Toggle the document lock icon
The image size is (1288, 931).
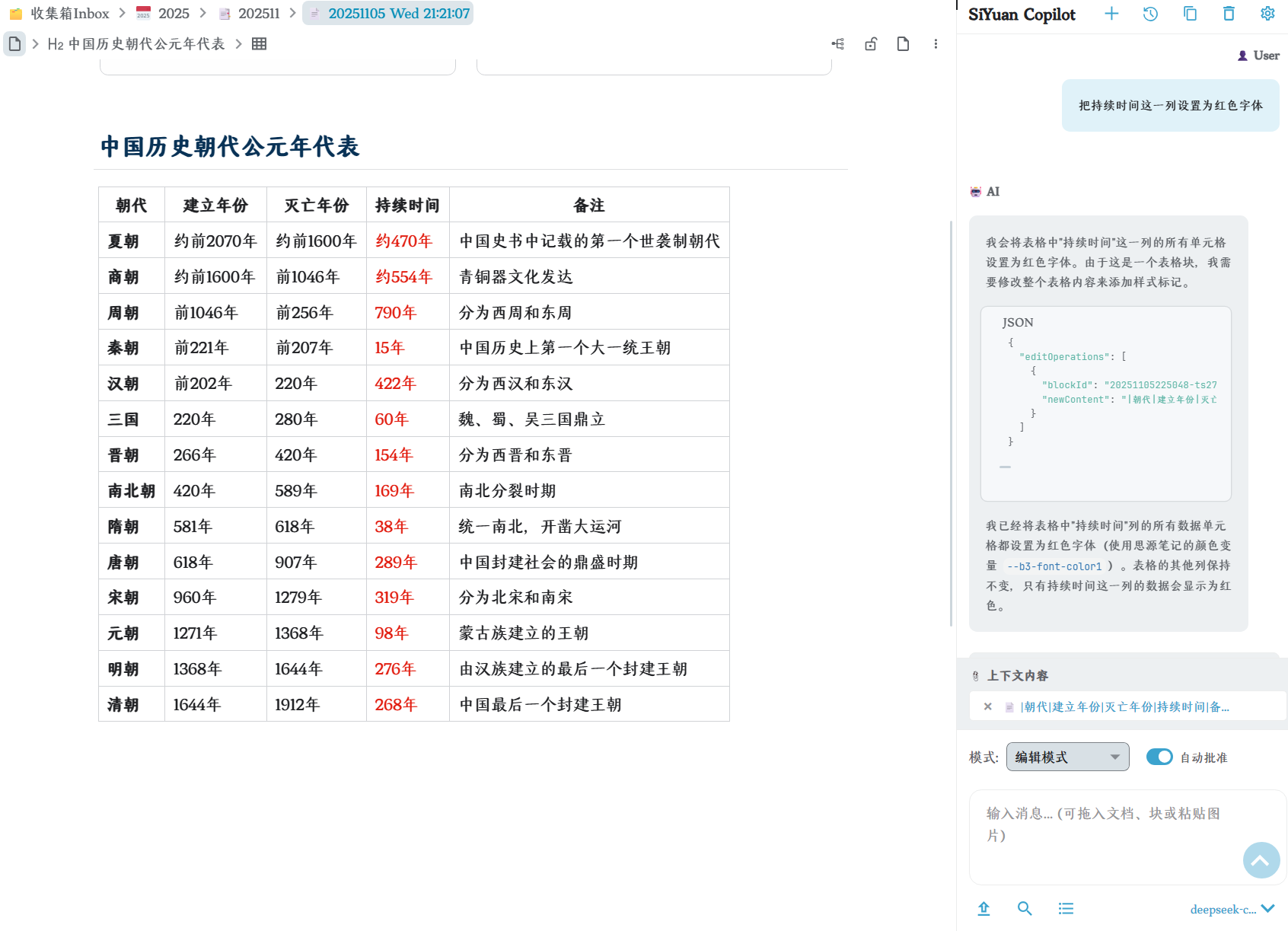(x=871, y=44)
